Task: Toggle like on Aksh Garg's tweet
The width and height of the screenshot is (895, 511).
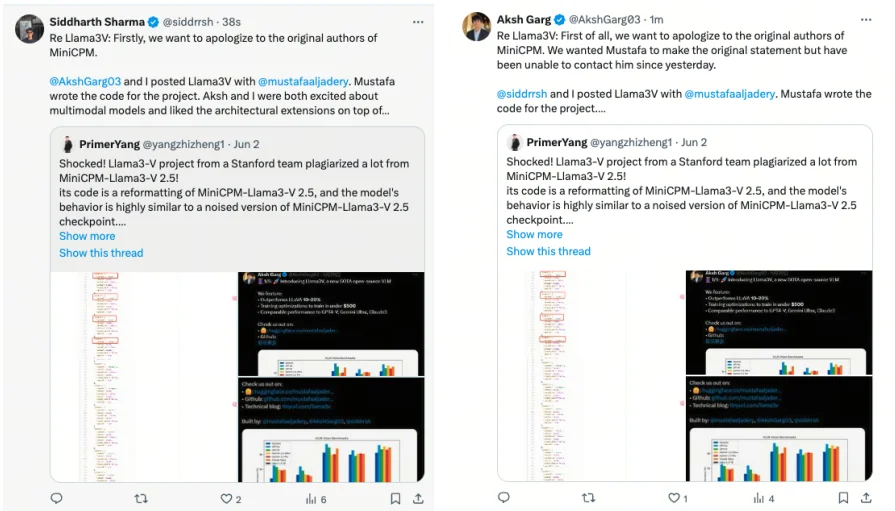Action: pos(673,497)
